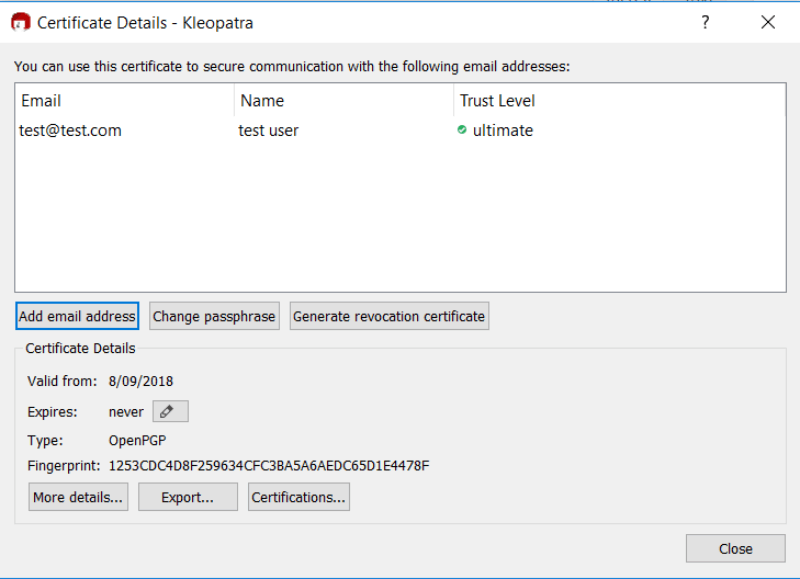Click the Certificate Details group label

80,350
